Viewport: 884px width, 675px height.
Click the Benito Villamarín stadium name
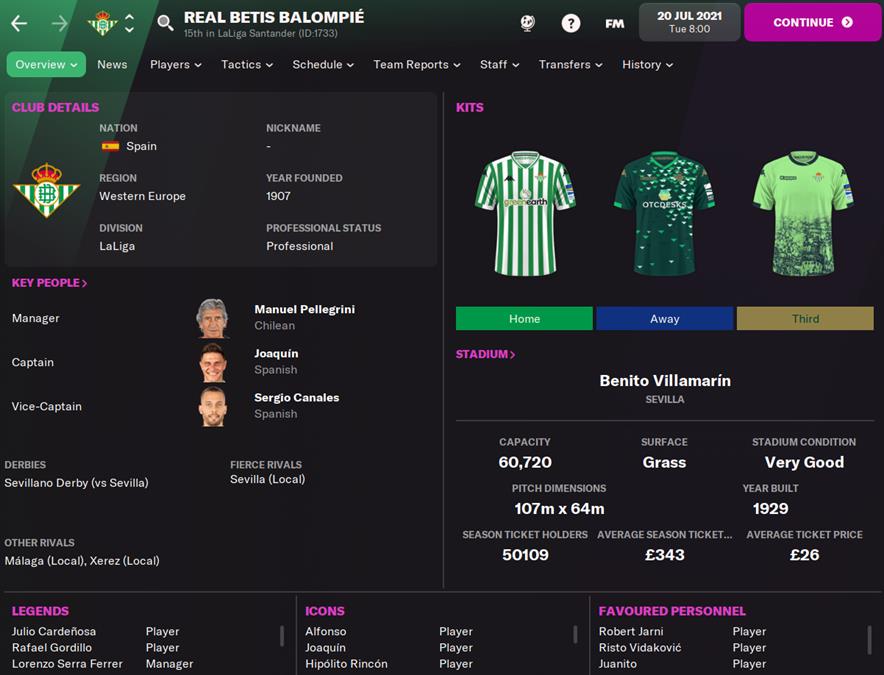point(665,381)
